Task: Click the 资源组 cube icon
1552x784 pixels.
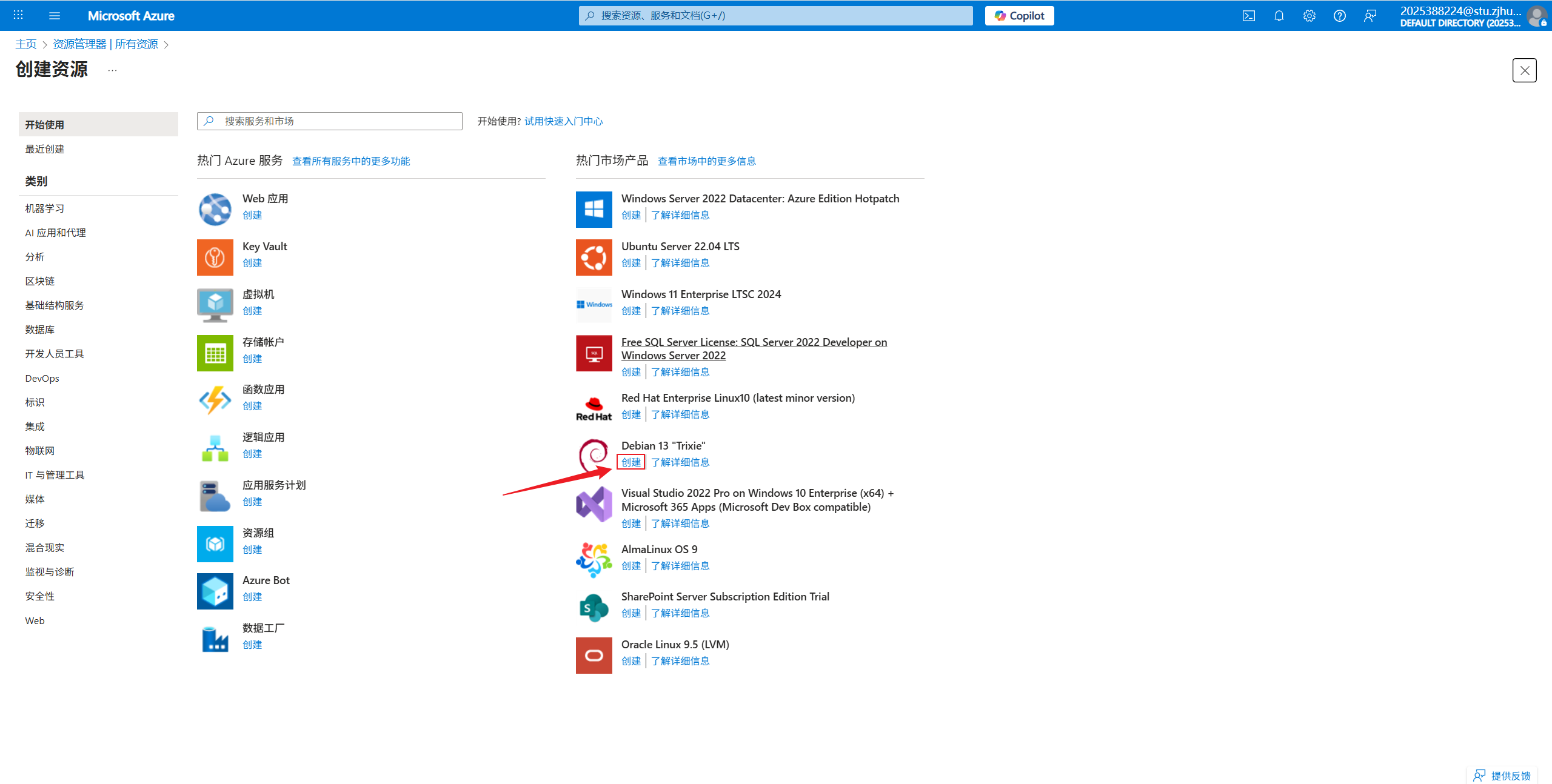Action: pyautogui.click(x=215, y=543)
